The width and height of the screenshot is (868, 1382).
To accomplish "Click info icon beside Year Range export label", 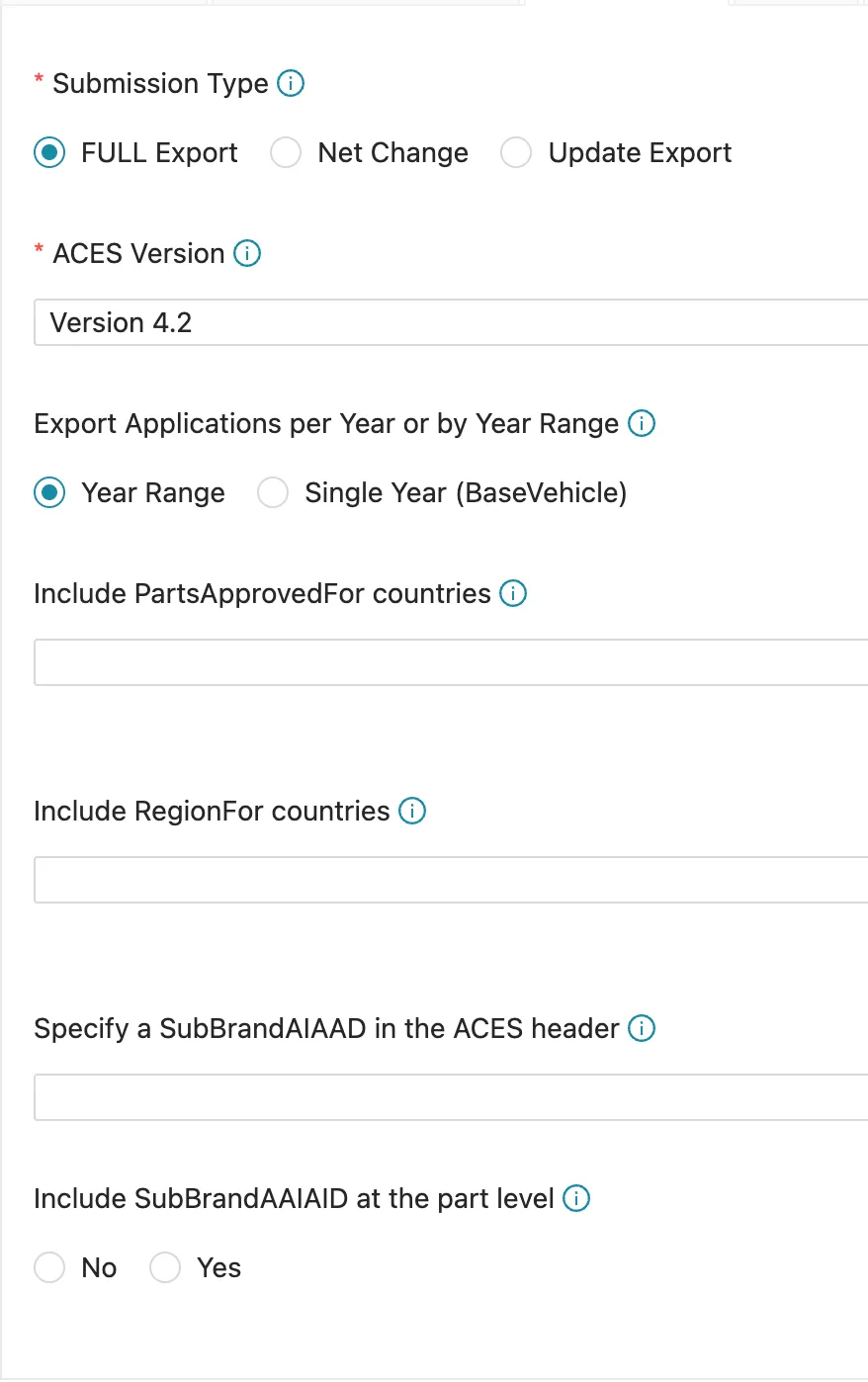I will (642, 424).
